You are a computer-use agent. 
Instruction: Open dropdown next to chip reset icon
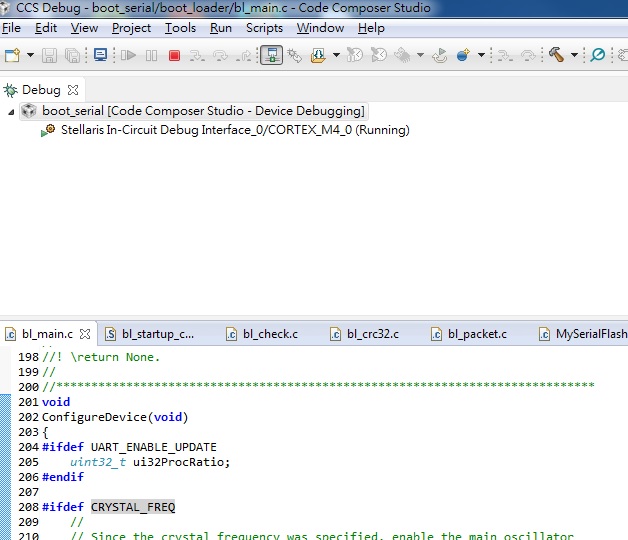pos(420,55)
